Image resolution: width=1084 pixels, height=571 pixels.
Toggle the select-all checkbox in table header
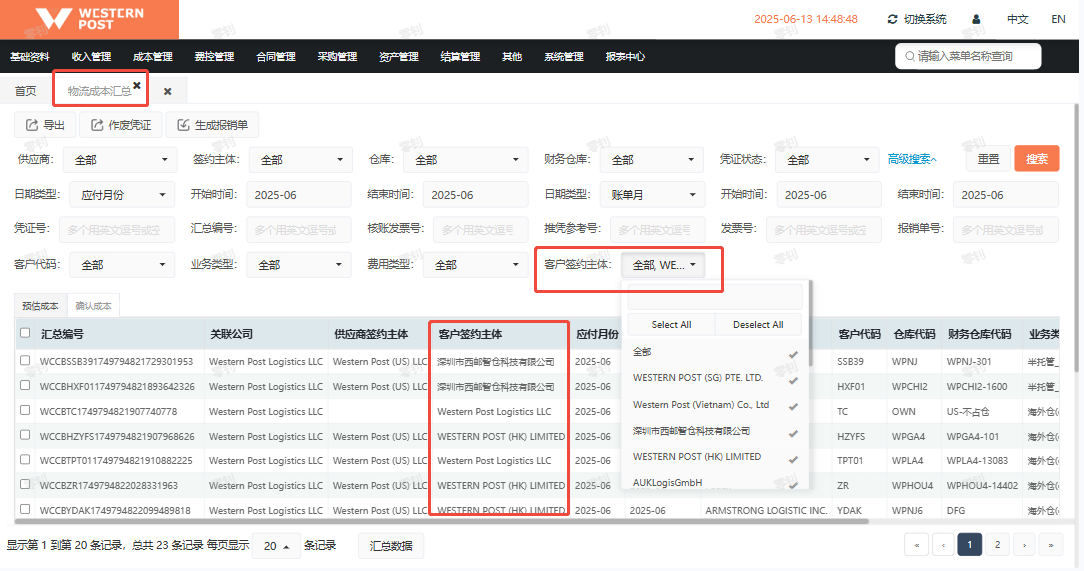coord(26,333)
